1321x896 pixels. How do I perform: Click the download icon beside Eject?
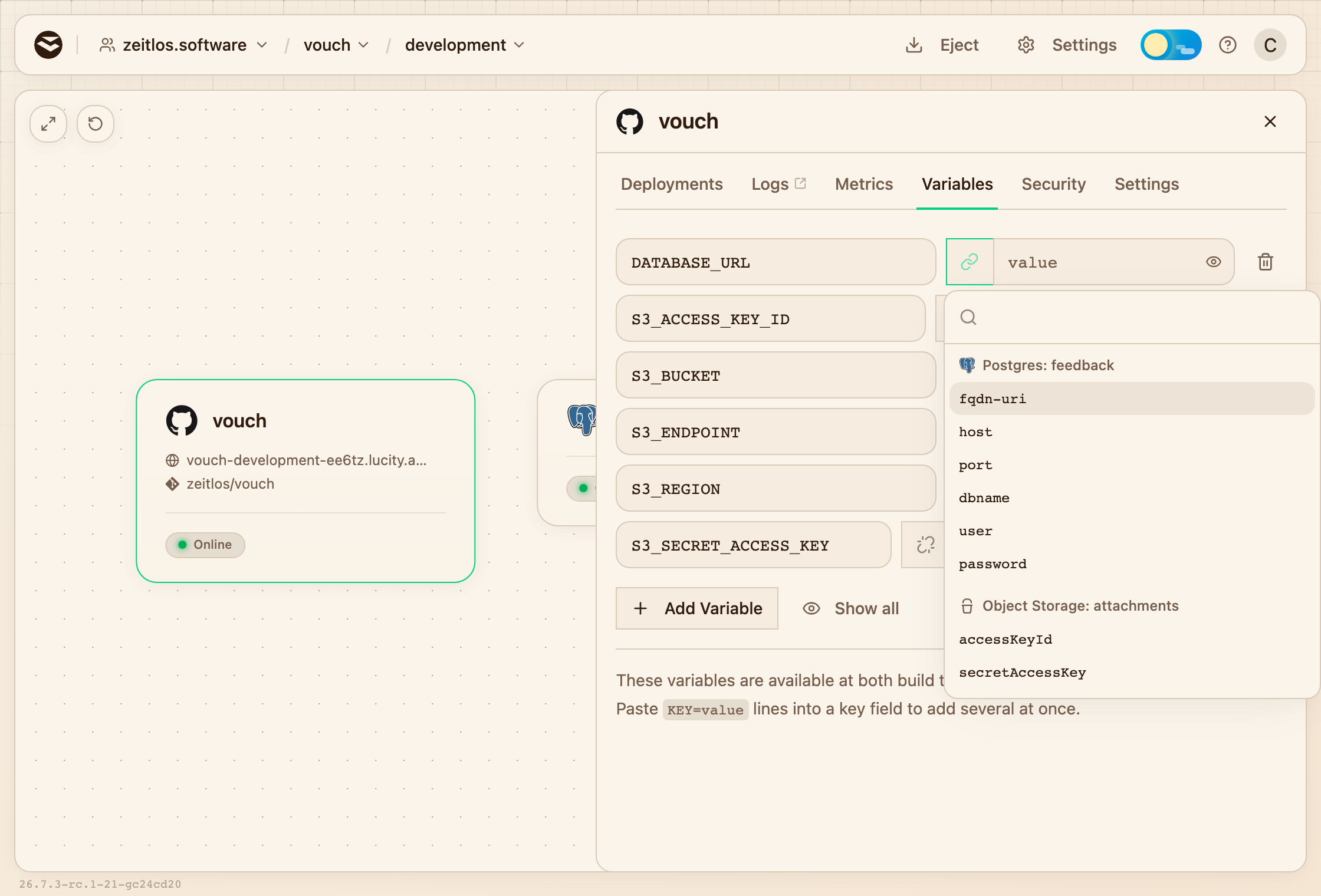[914, 45]
